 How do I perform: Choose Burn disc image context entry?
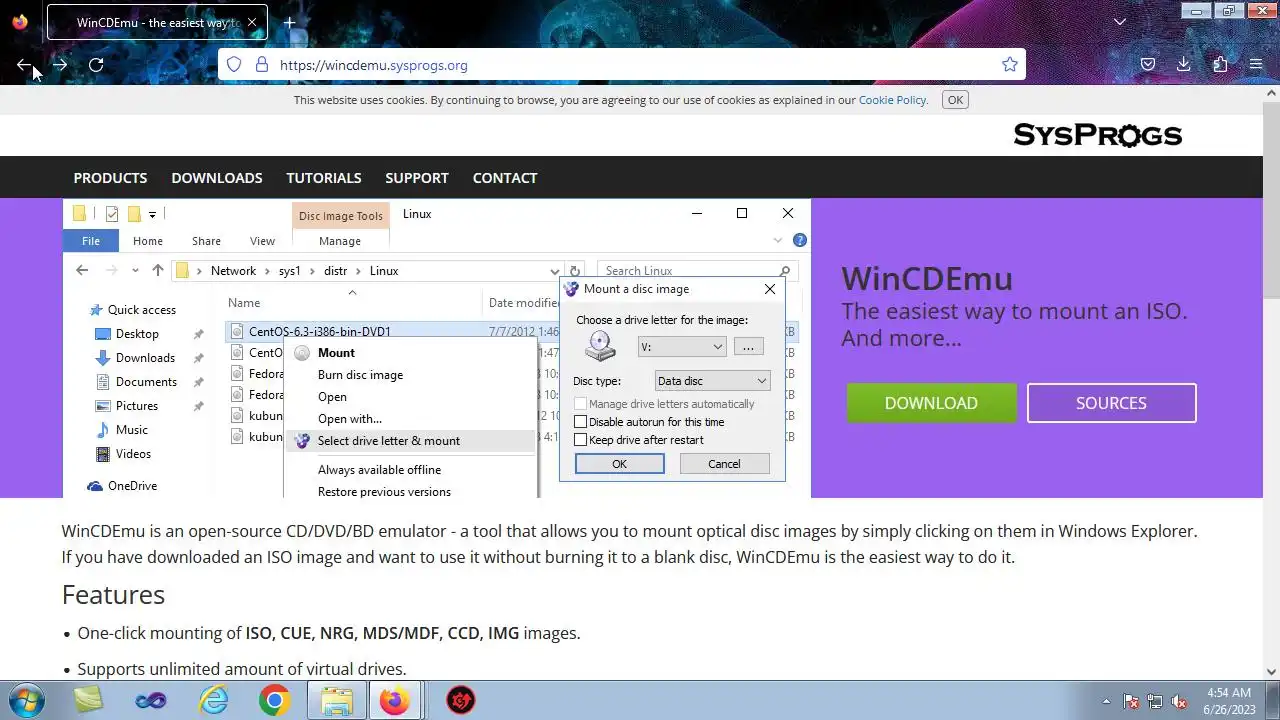pos(360,375)
